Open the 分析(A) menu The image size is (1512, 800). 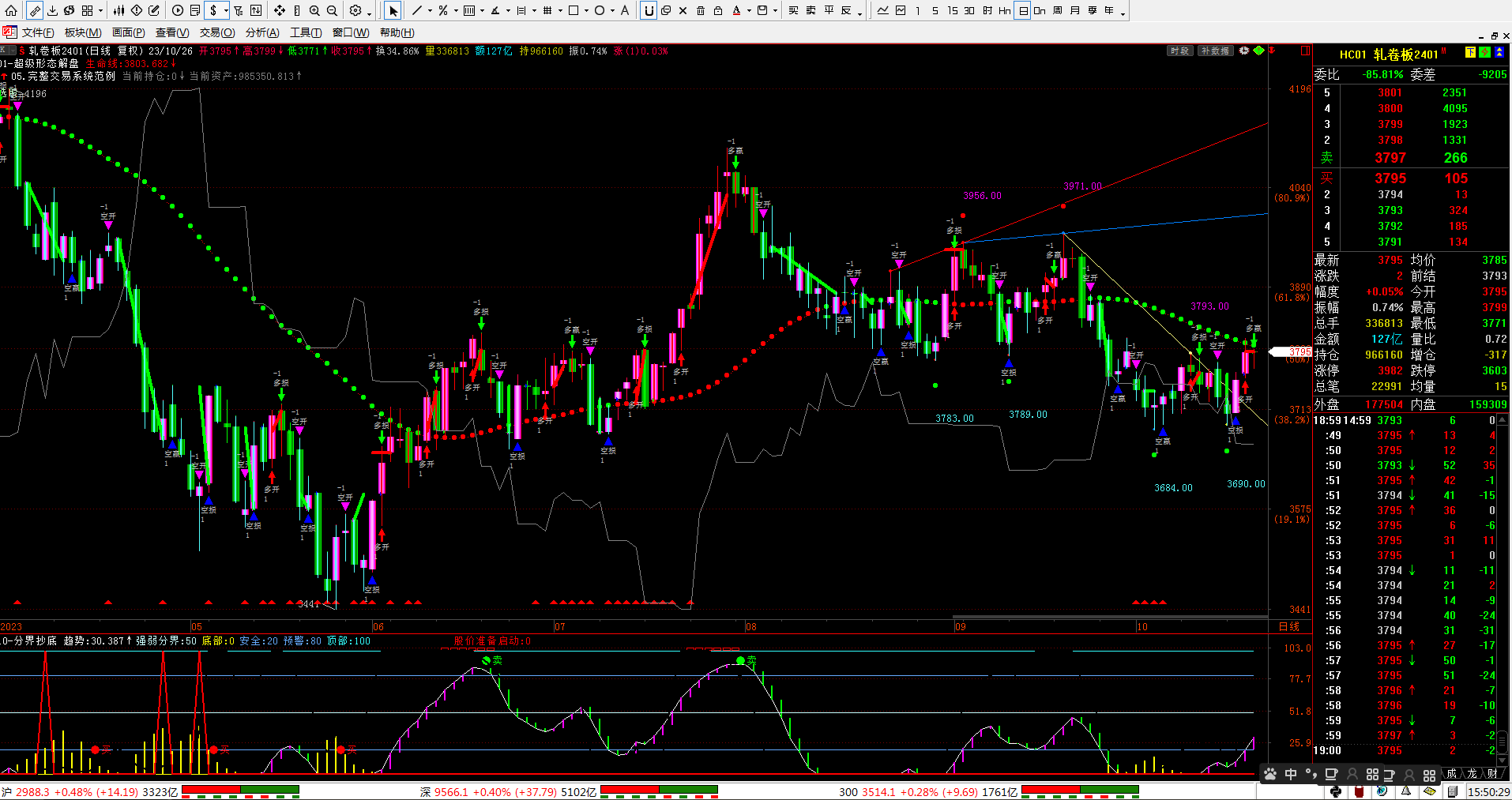click(x=262, y=32)
